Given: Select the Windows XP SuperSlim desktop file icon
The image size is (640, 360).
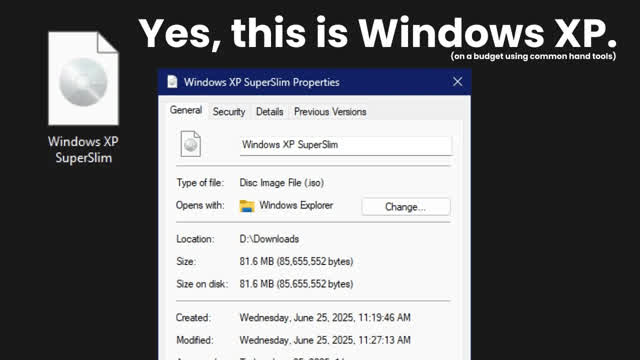Looking at the screenshot, I should point(83,78).
